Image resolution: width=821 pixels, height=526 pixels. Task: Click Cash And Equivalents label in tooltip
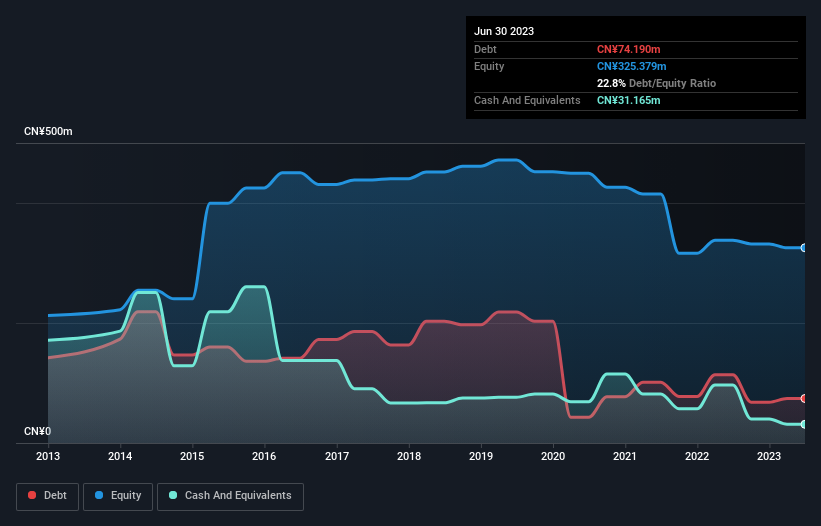pos(527,100)
